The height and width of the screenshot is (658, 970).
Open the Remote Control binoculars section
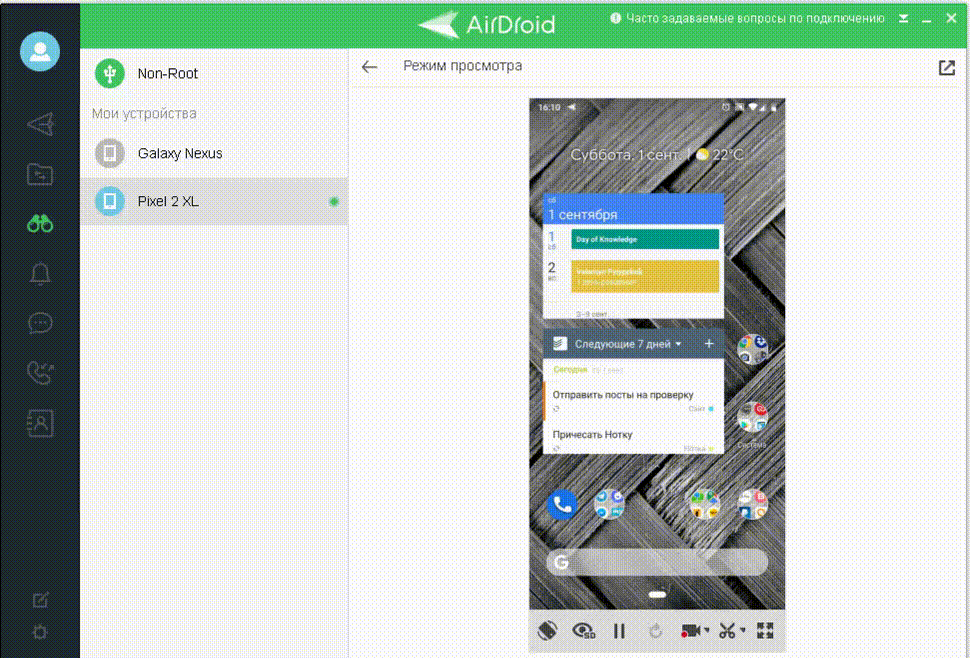tap(40, 223)
